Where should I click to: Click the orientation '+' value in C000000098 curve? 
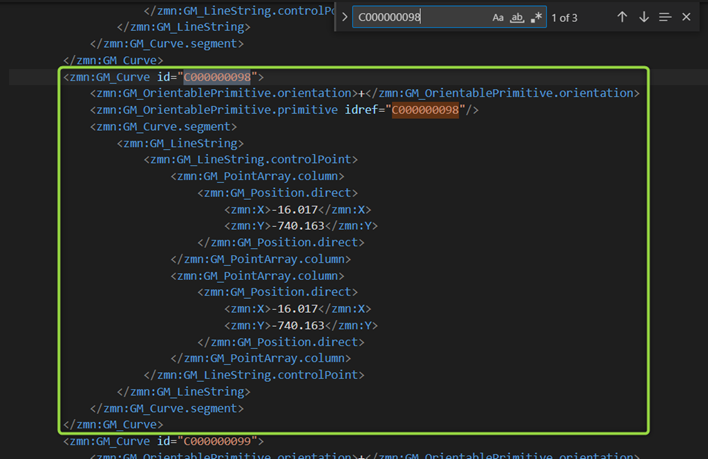click(361, 93)
